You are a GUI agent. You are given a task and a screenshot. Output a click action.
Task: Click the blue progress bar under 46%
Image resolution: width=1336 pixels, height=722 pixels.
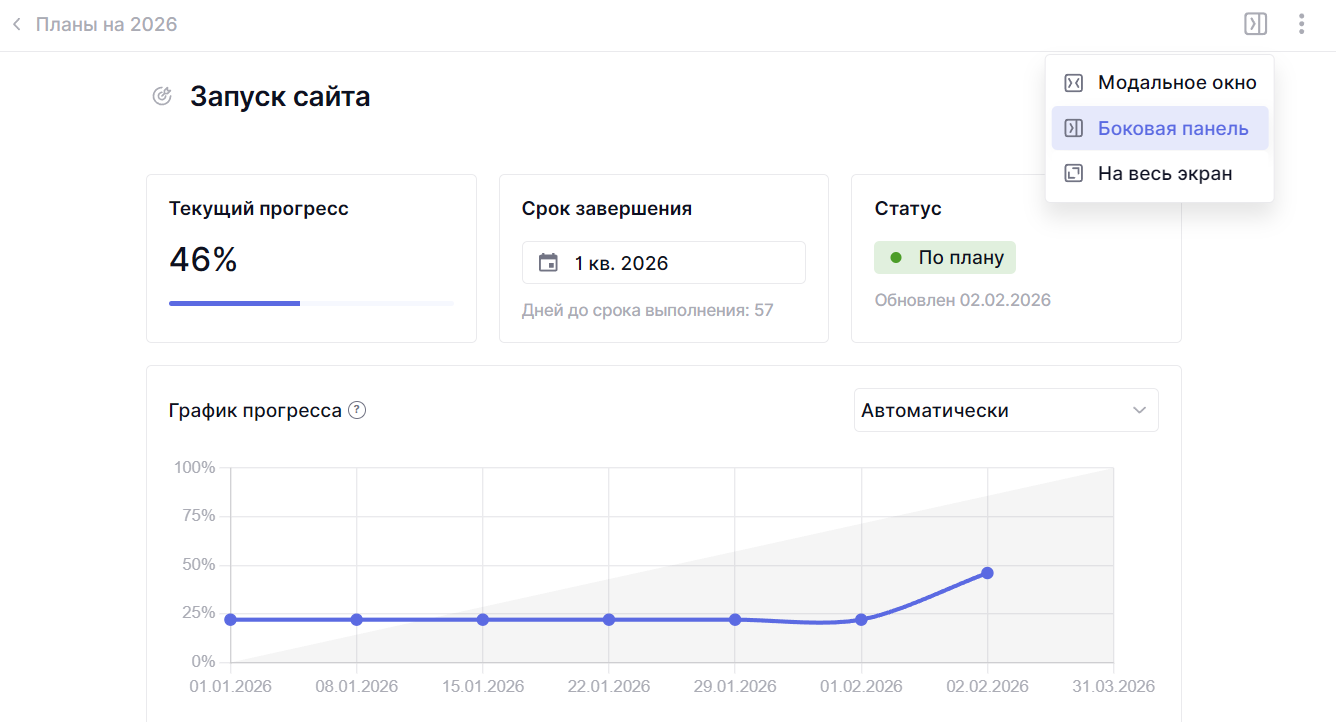coord(234,303)
